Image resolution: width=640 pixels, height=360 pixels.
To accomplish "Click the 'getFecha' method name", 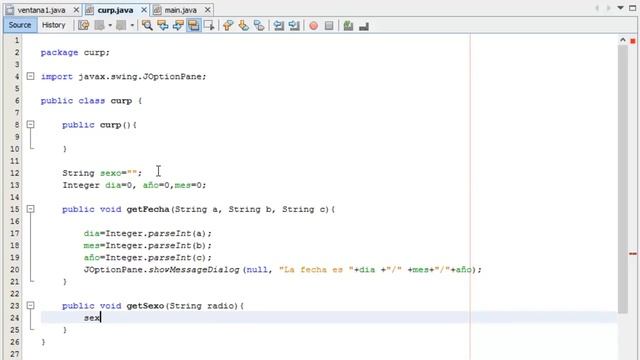I will click(x=148, y=209).
